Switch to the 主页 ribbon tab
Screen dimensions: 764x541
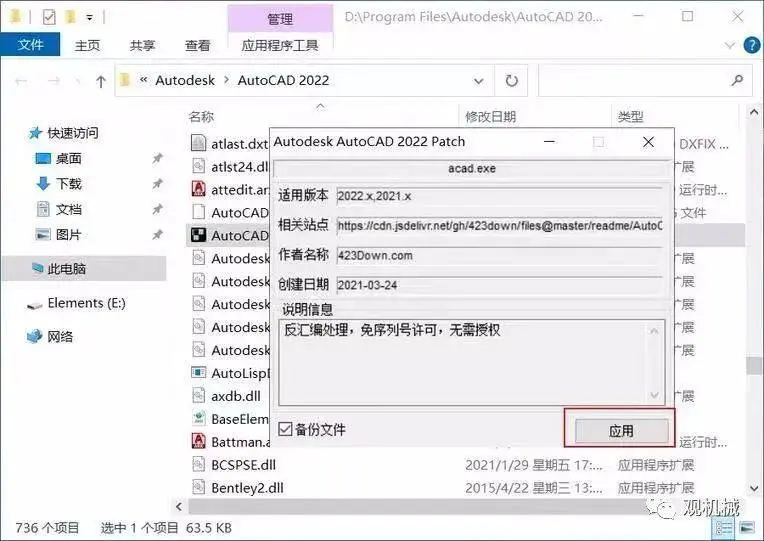point(88,45)
